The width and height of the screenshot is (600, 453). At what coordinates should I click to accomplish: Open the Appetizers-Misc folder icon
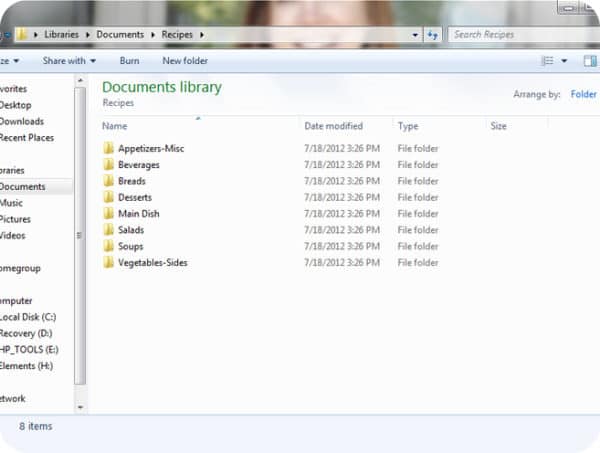tap(109, 148)
